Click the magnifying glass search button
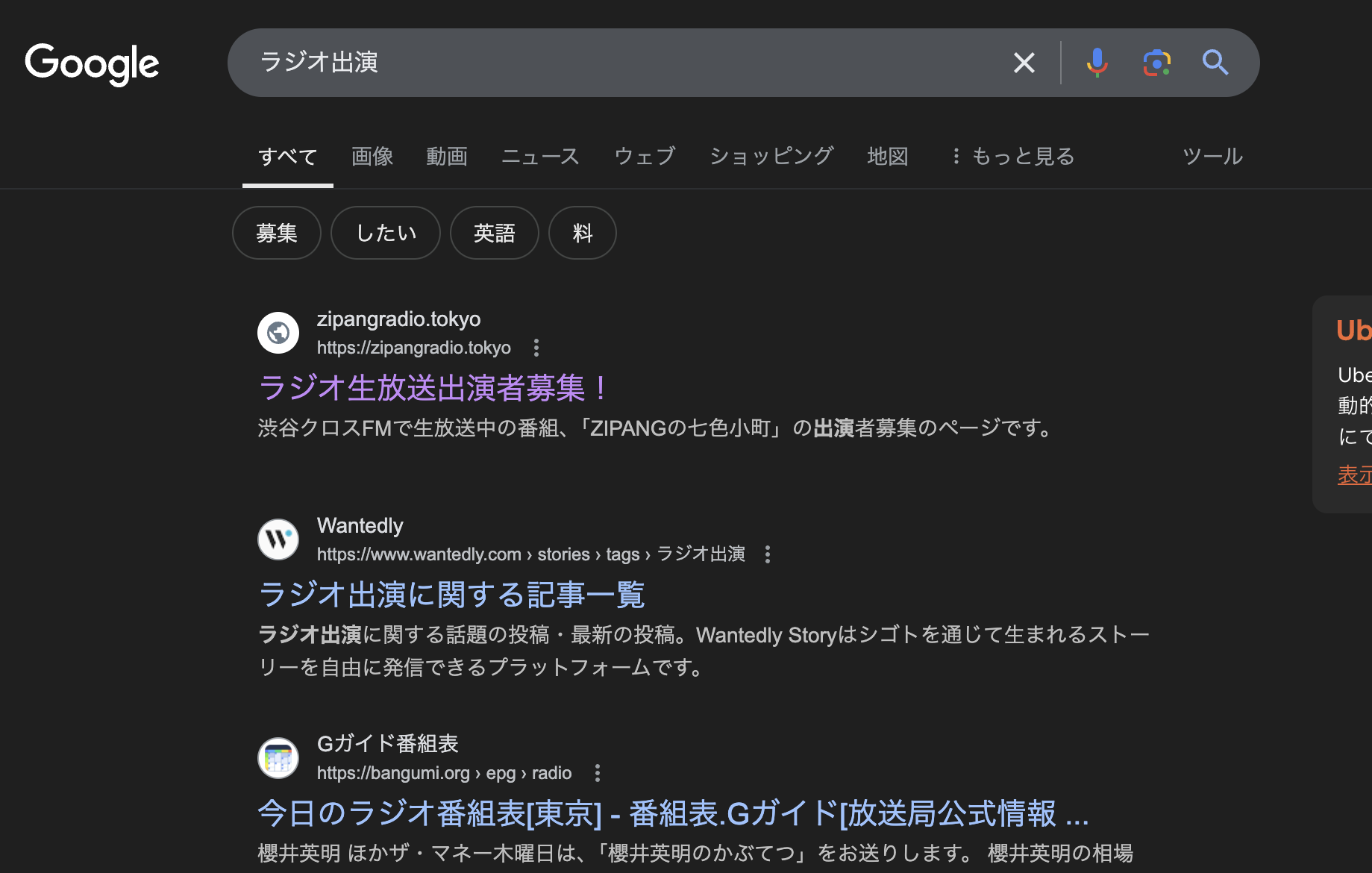This screenshot has width=1372, height=873. [1215, 63]
